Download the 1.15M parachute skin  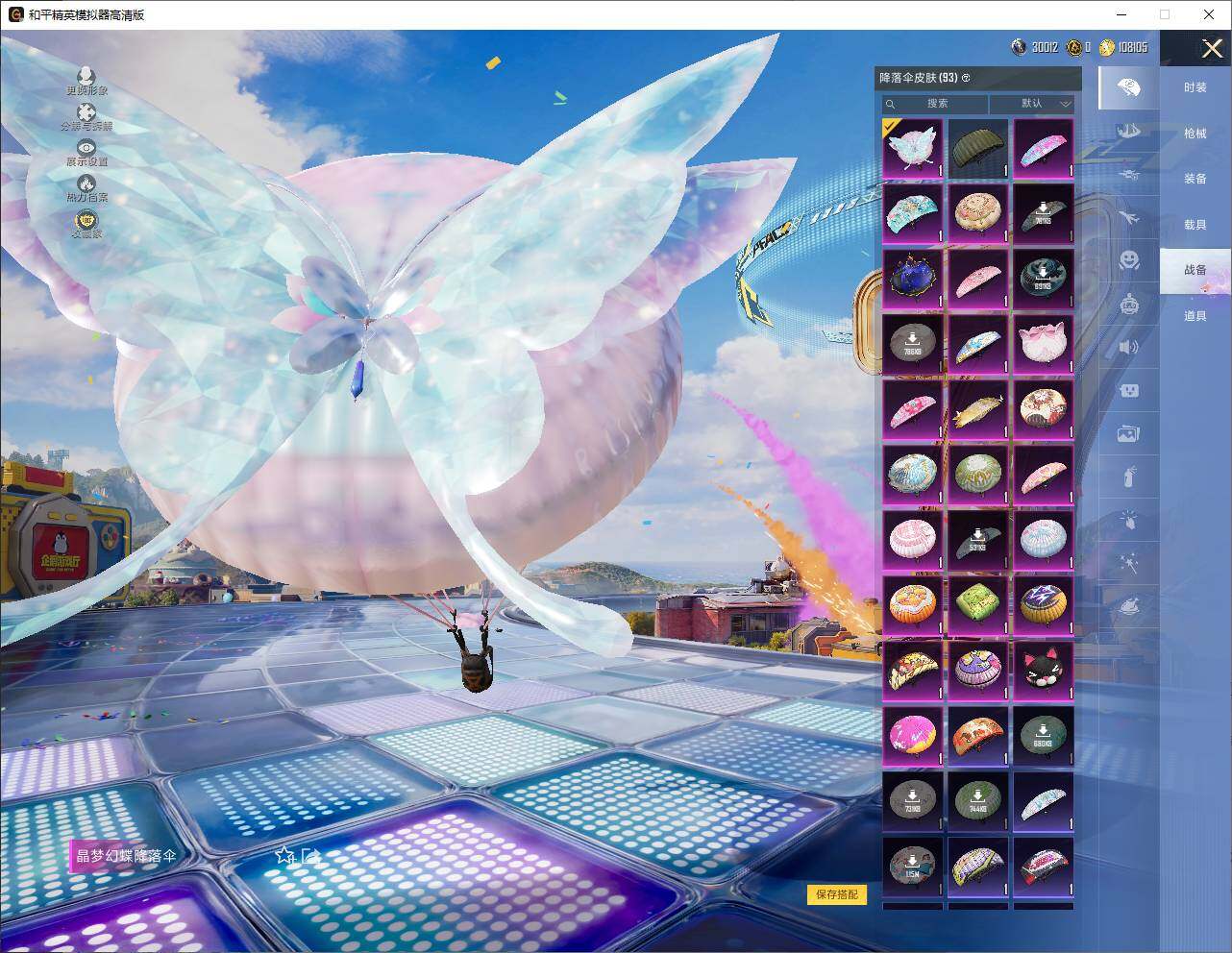(913, 867)
